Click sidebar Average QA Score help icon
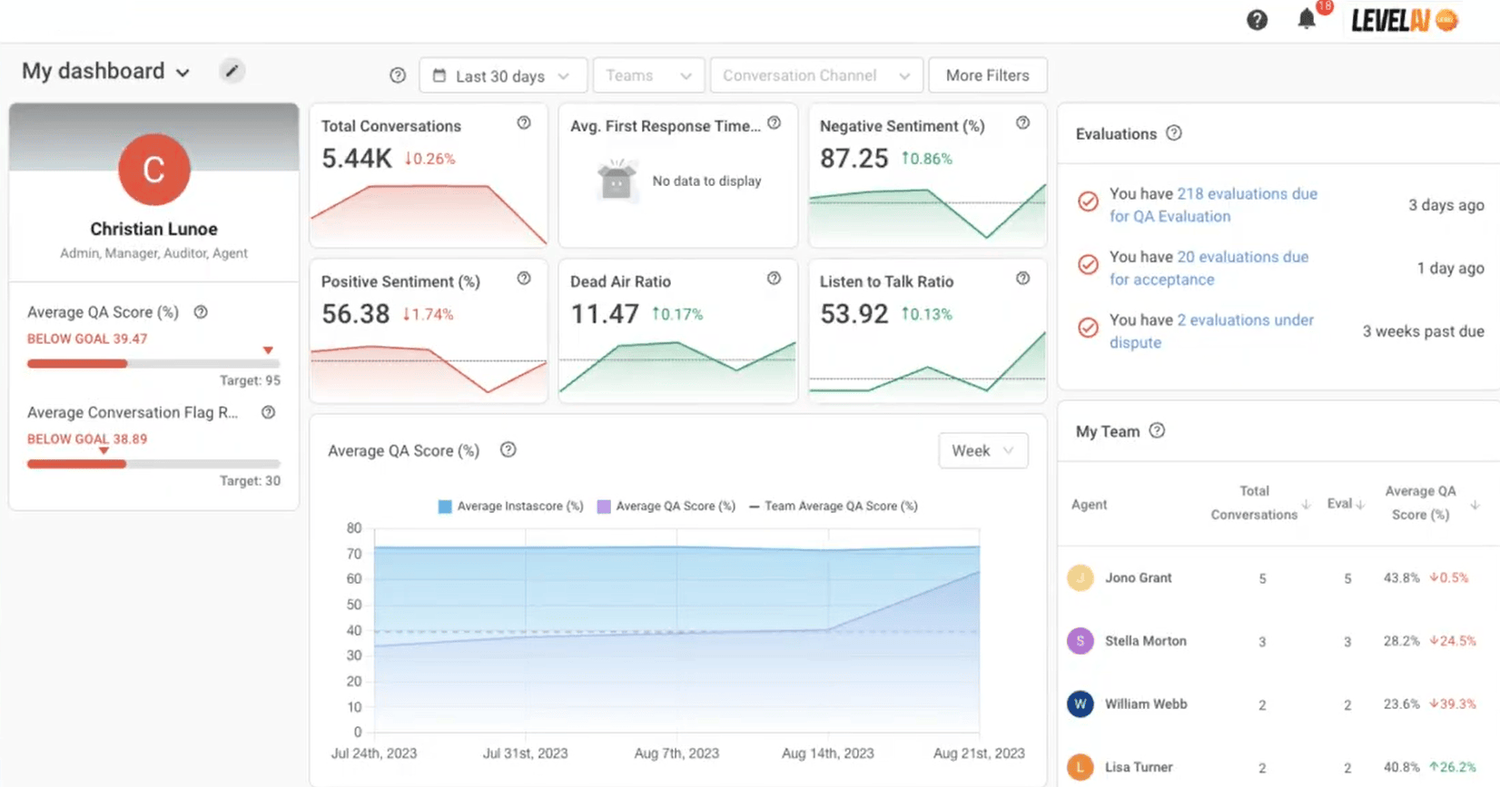 [x=200, y=312]
